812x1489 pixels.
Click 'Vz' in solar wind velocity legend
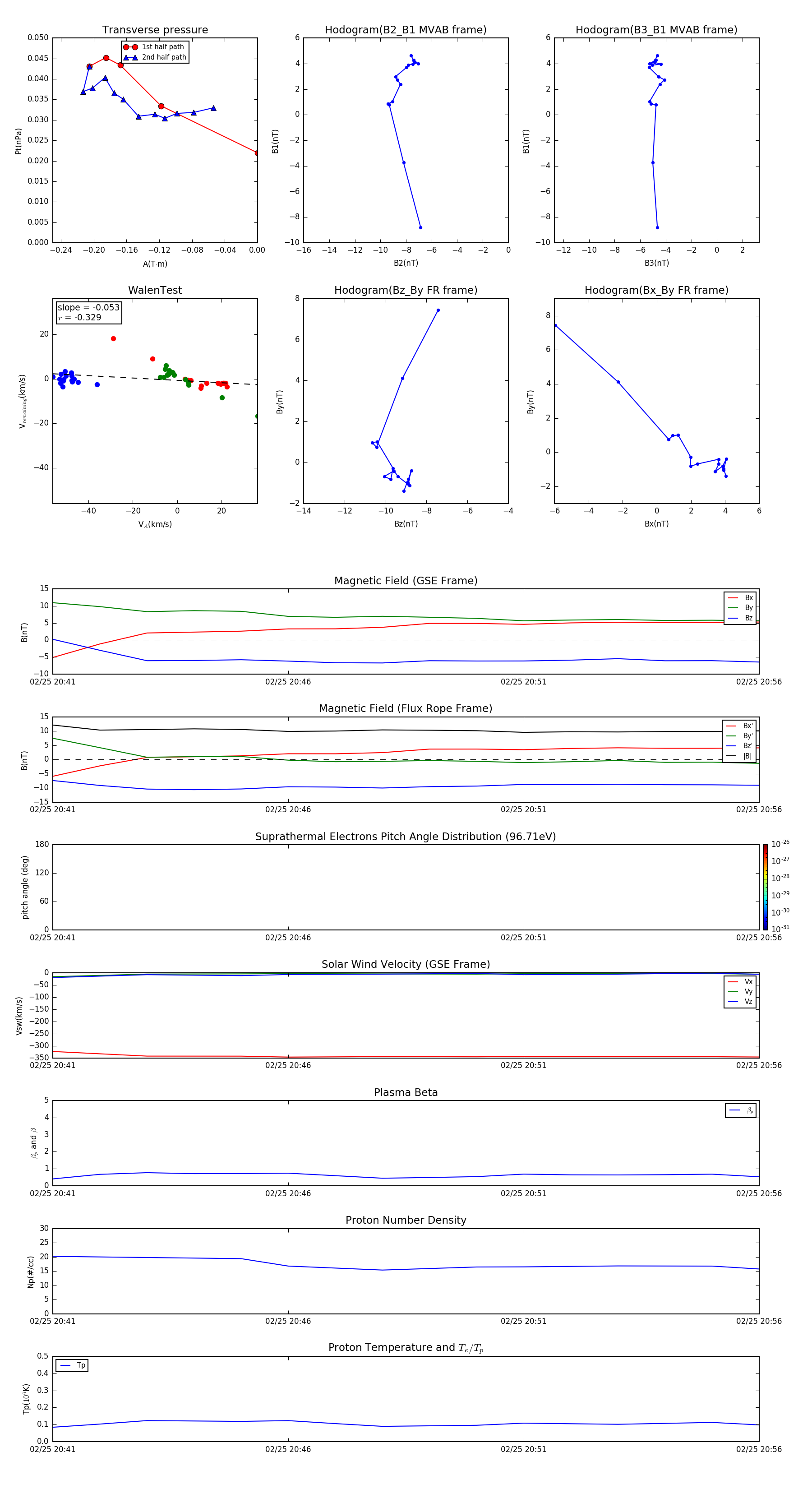pos(740,1002)
